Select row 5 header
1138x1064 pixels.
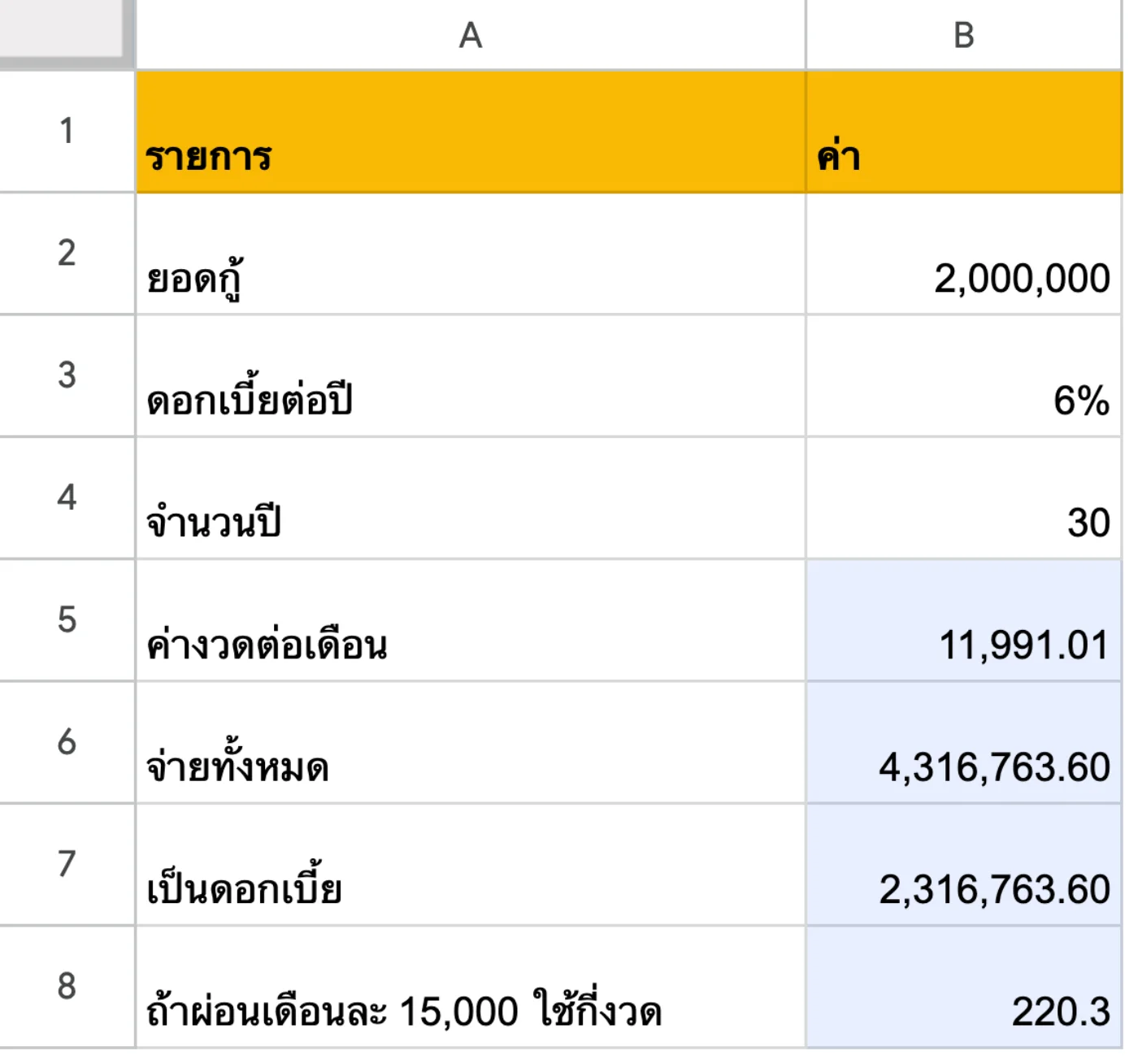tap(67, 620)
